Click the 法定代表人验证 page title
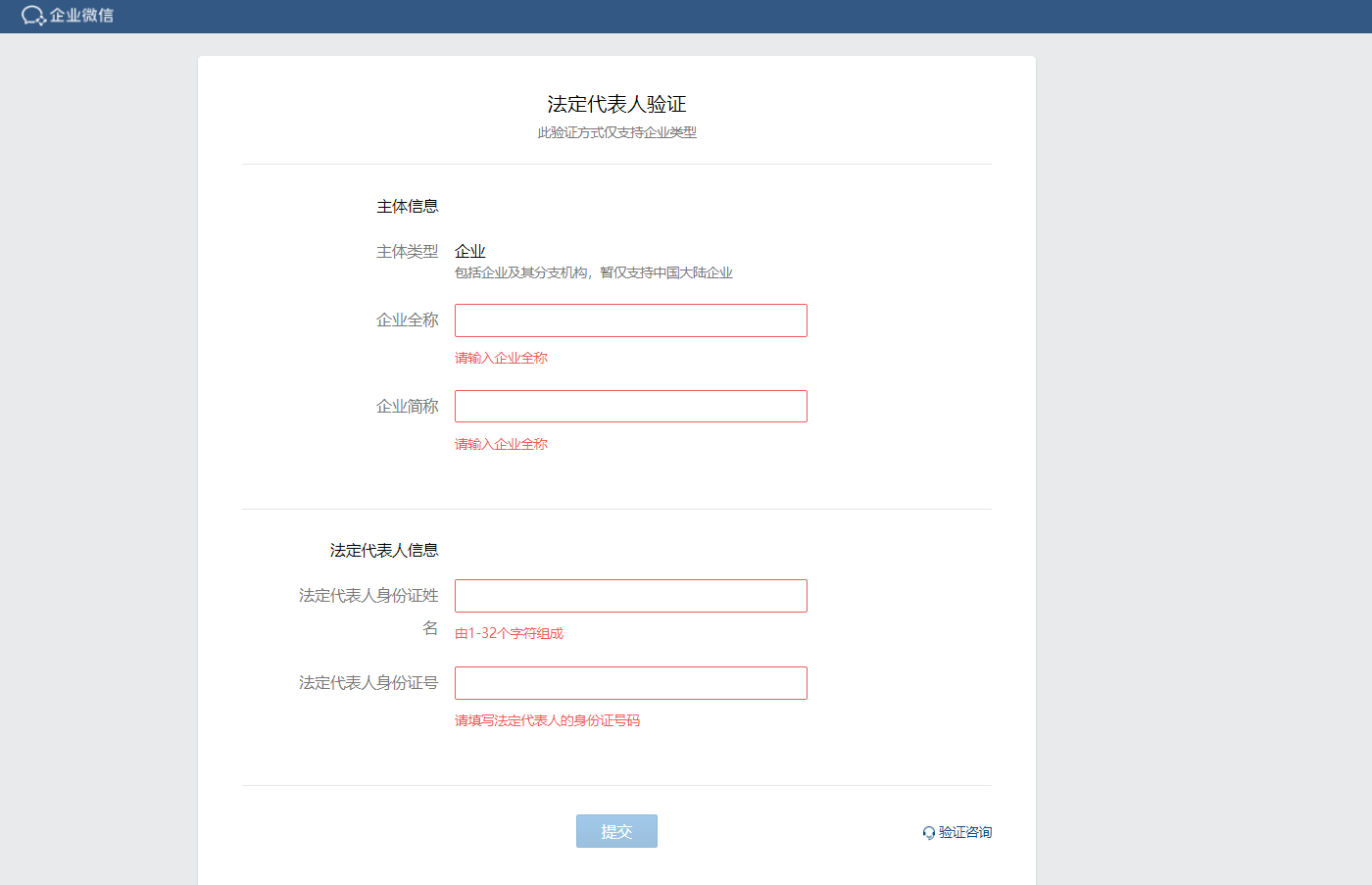The width and height of the screenshot is (1372, 885). point(616,101)
